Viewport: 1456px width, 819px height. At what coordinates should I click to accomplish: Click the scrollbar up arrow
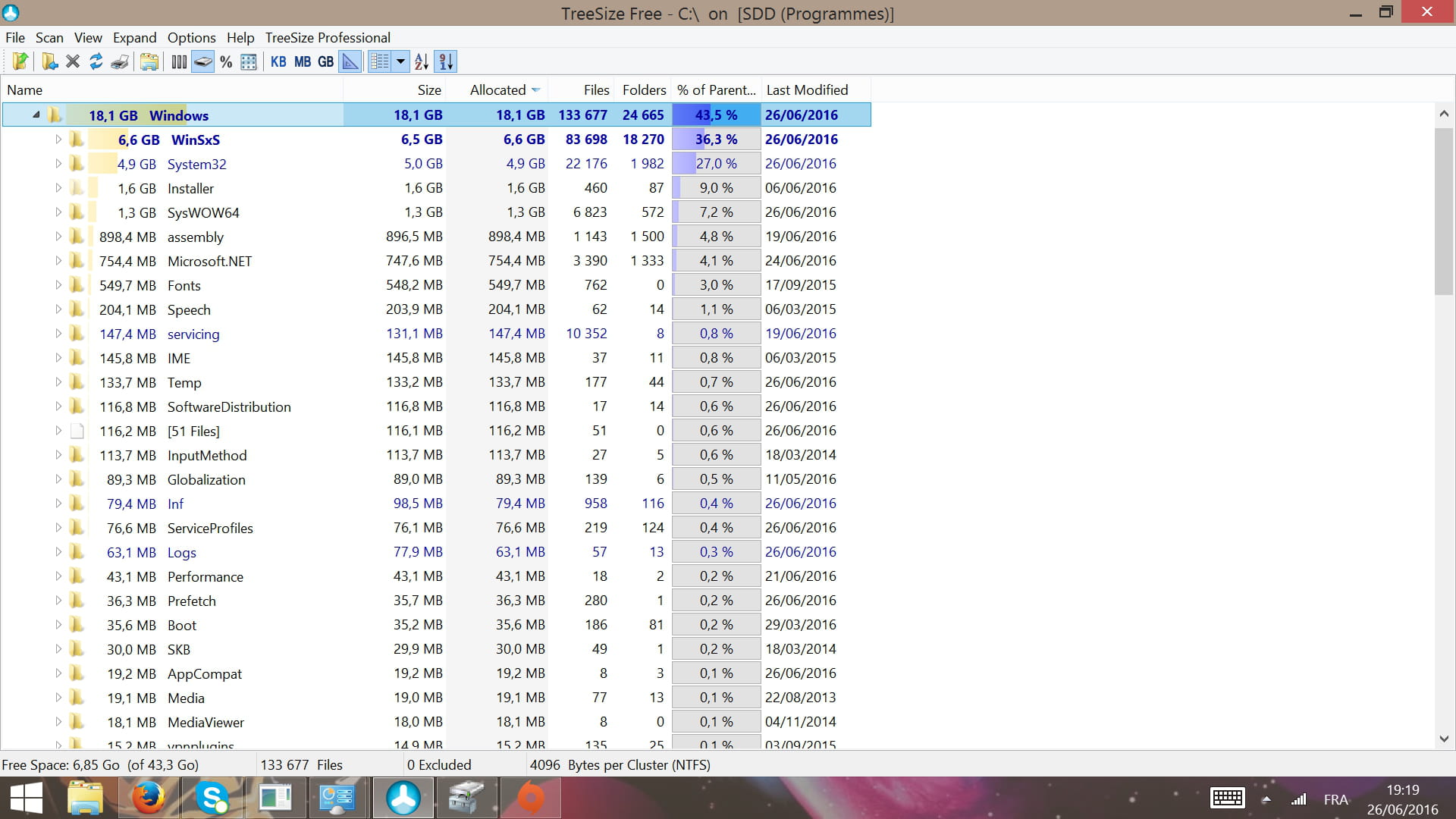tap(1444, 114)
